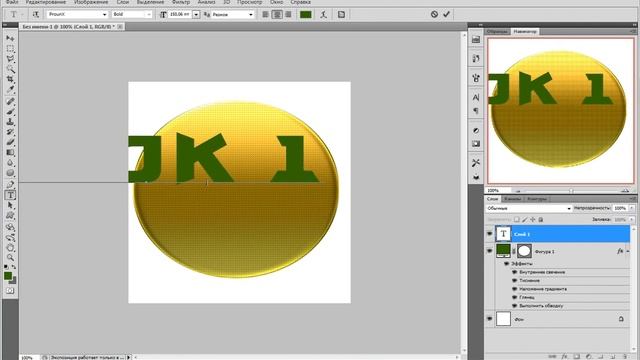Select the Custom Shape tool
This screenshot has width=640, height=360.
click(10, 216)
